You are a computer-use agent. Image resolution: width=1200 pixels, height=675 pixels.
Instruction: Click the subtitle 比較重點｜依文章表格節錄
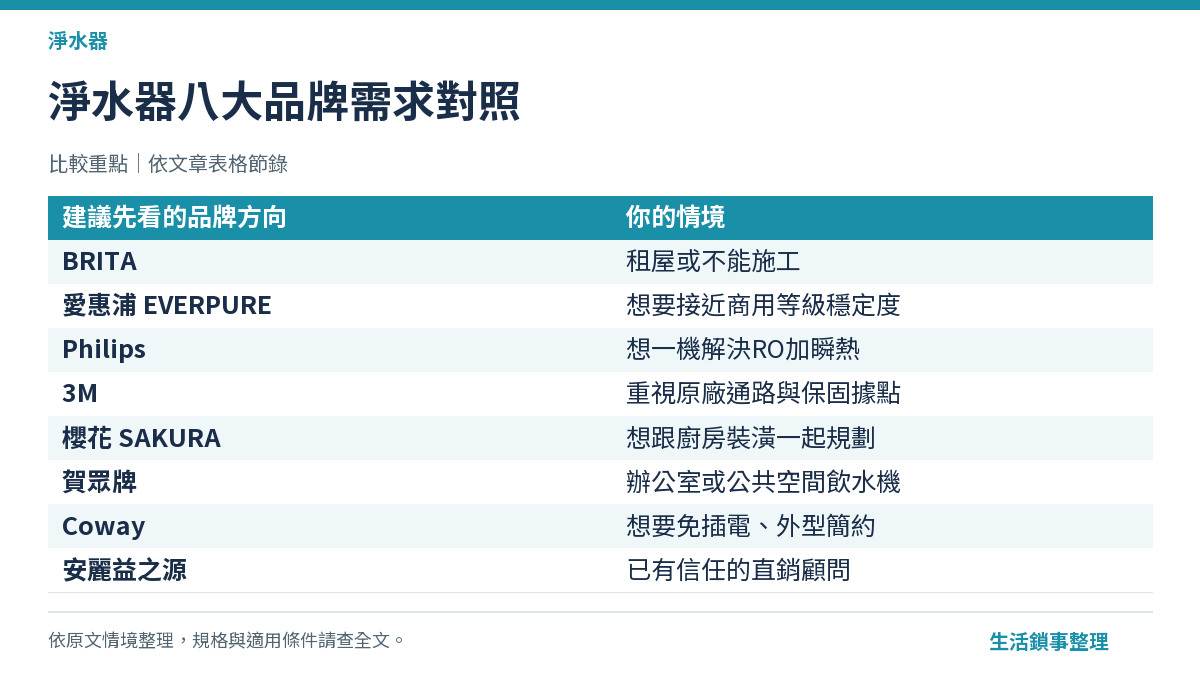point(168,164)
